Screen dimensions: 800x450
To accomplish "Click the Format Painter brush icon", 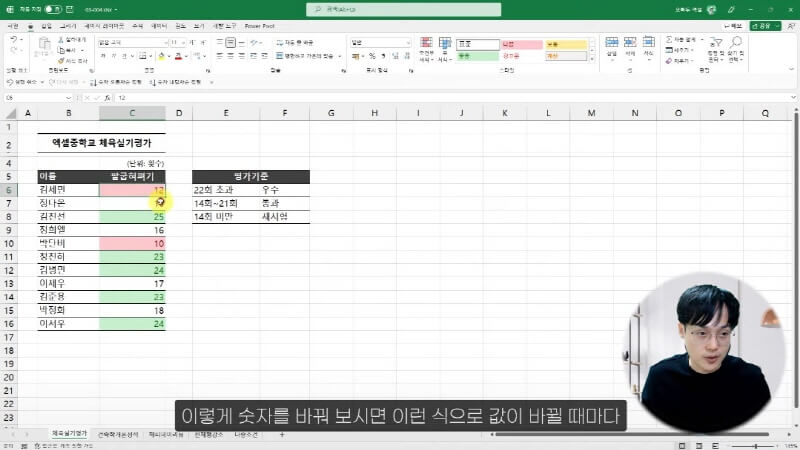I will tap(61, 60).
